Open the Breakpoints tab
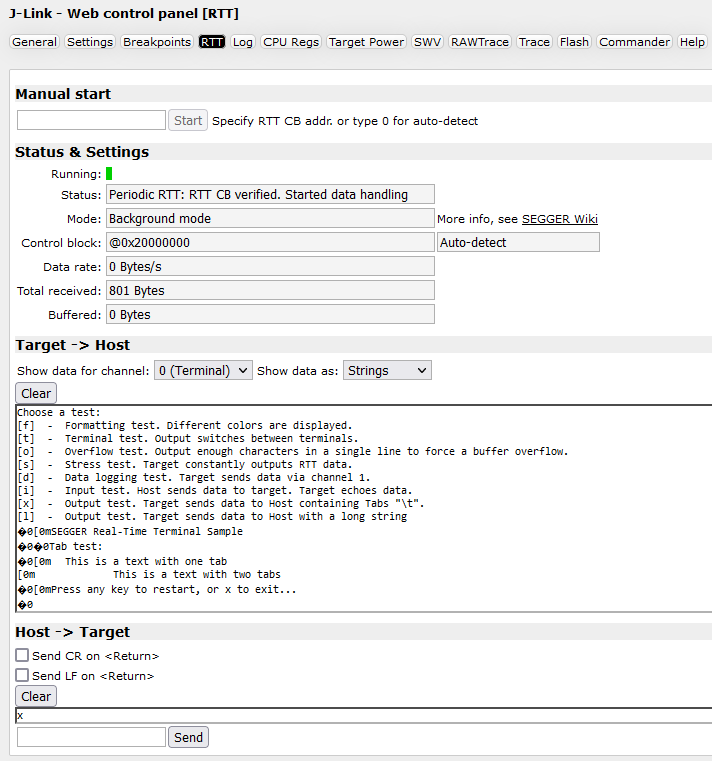Image resolution: width=712 pixels, height=761 pixels. (x=156, y=42)
